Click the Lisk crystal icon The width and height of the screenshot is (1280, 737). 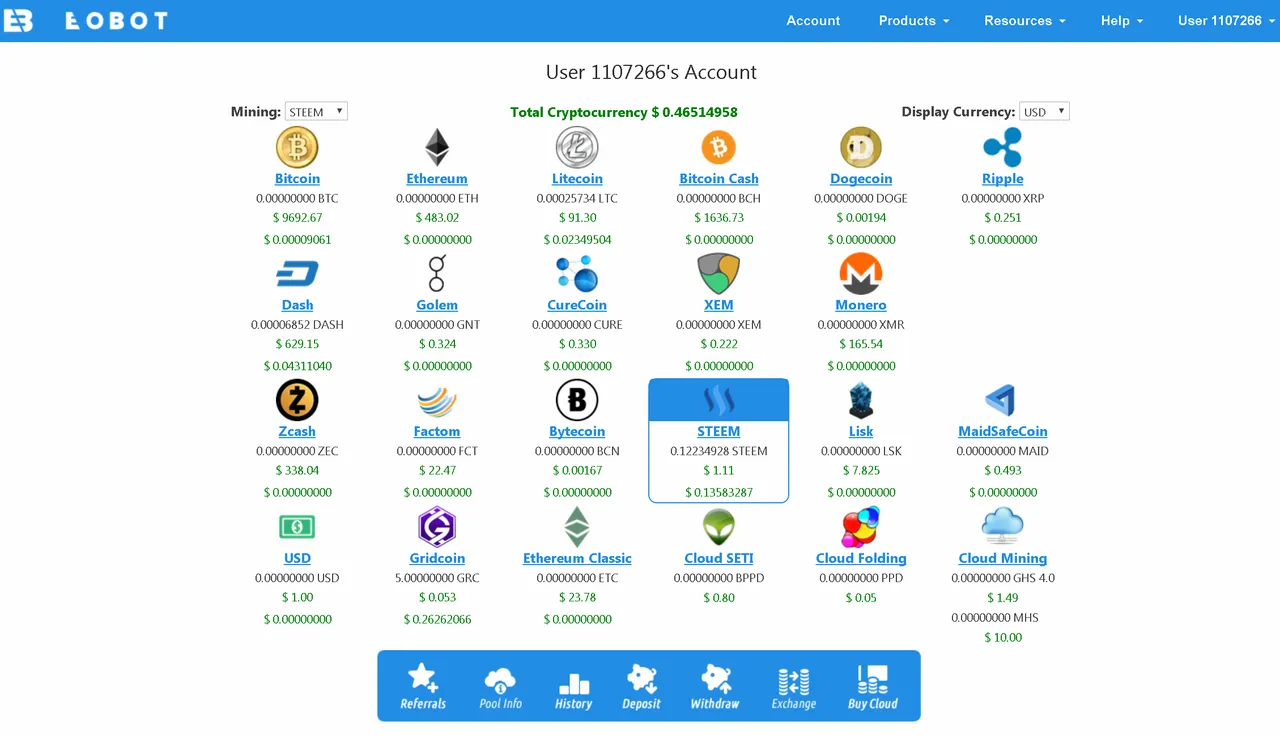(x=861, y=401)
